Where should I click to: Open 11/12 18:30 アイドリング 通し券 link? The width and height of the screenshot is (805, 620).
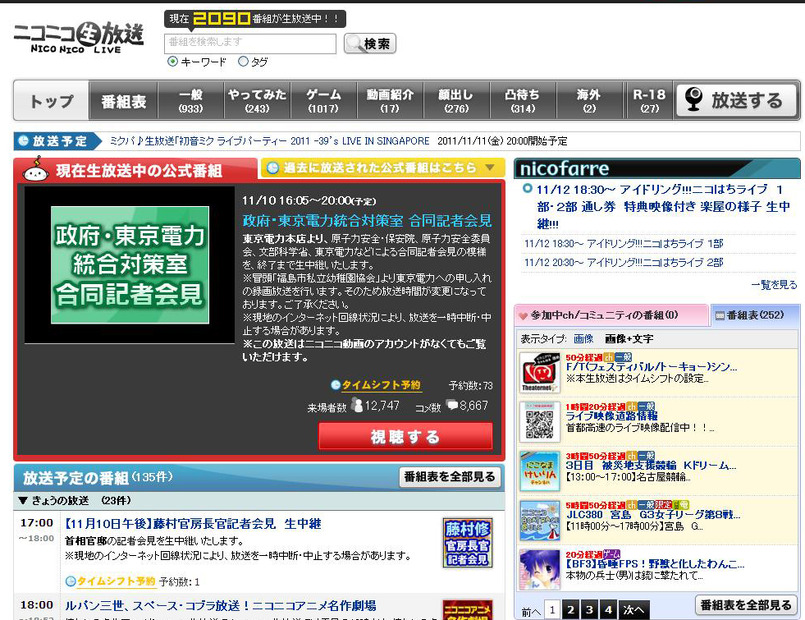tap(662, 206)
